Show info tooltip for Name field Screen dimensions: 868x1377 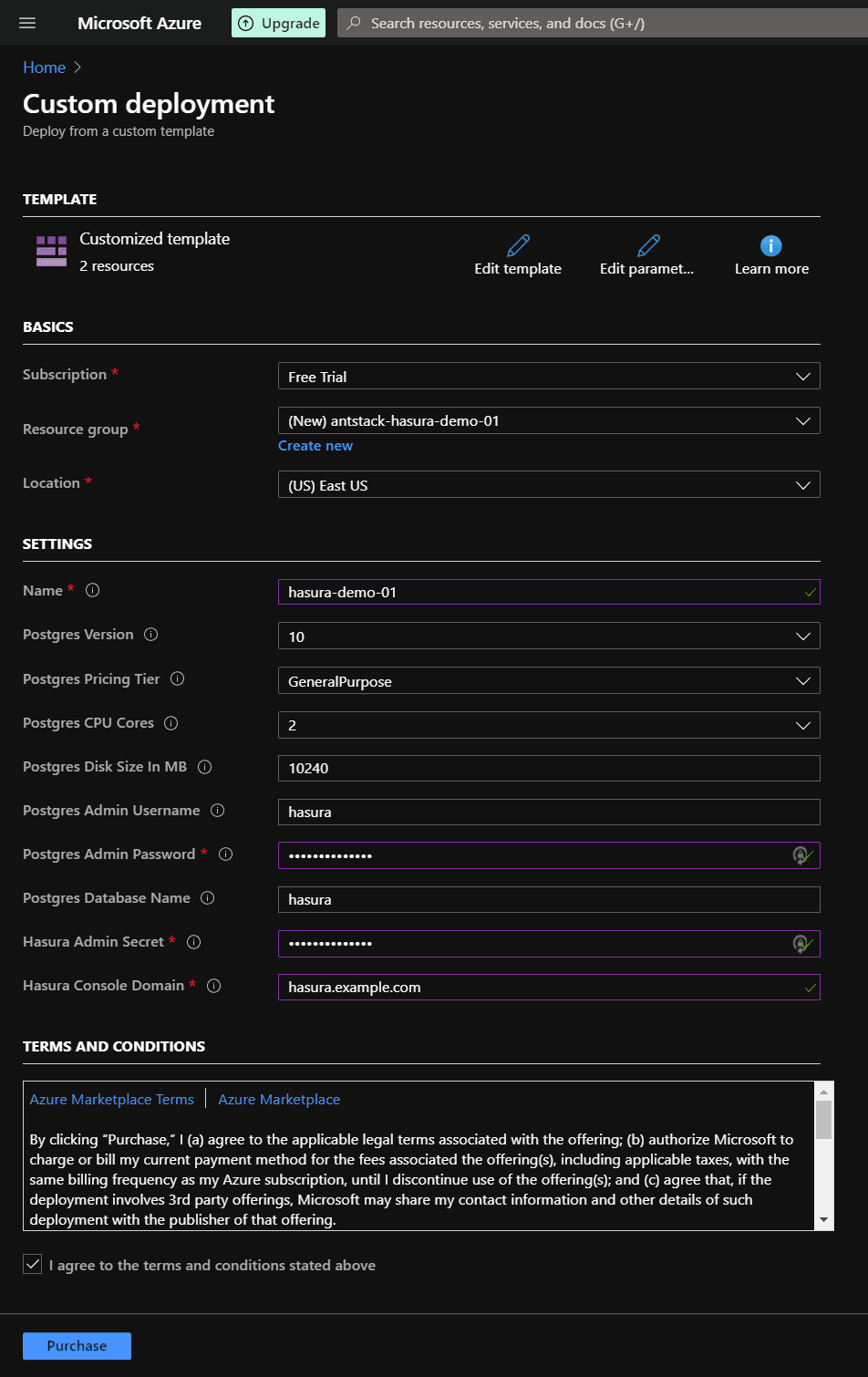click(x=92, y=590)
